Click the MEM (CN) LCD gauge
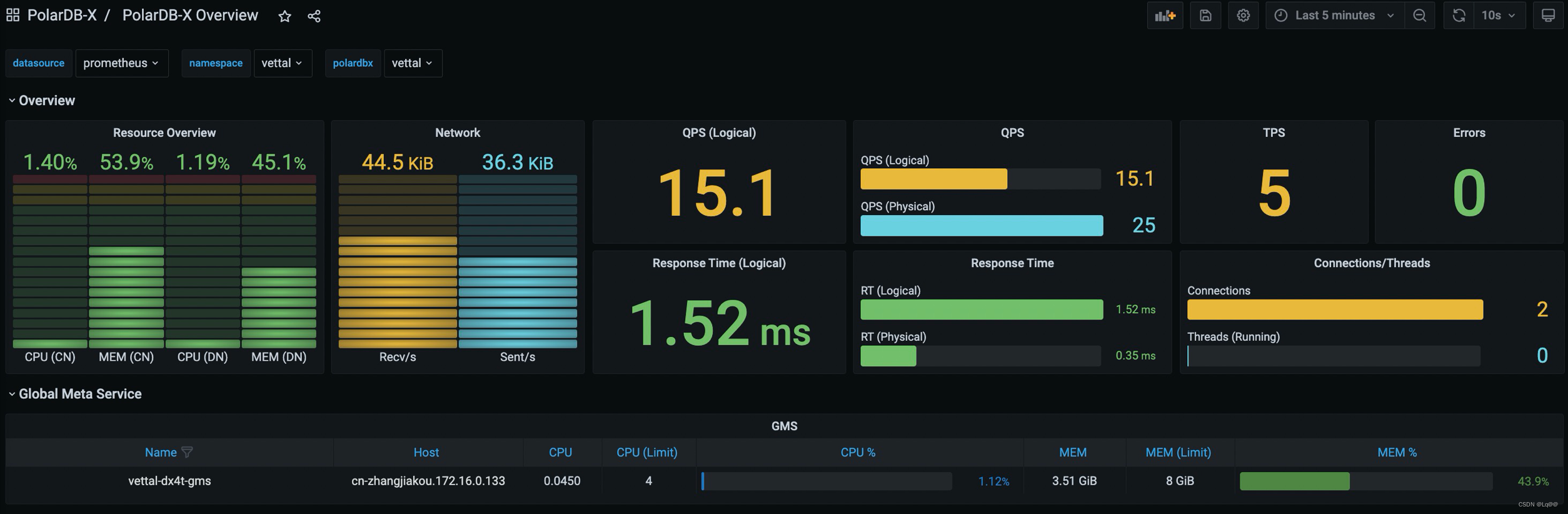This screenshot has height=514, width=1568. click(126, 261)
